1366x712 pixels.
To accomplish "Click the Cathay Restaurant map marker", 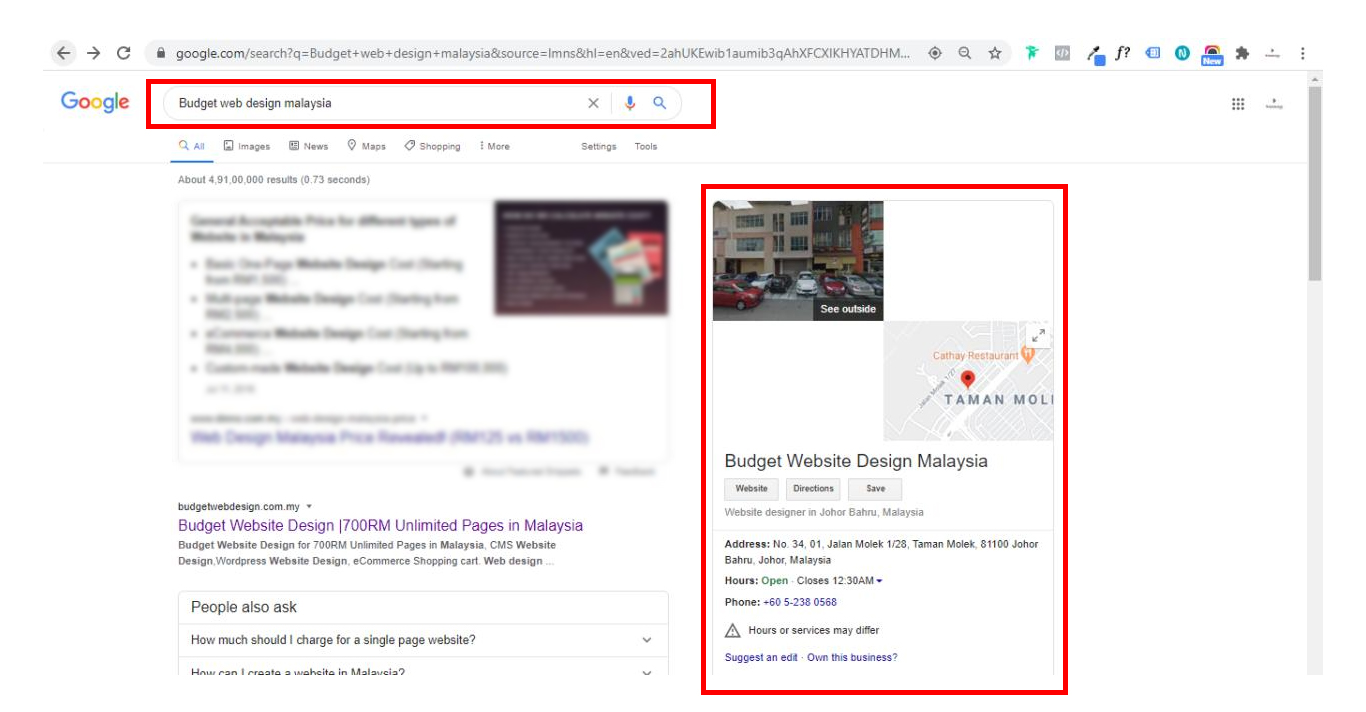I will pyautogui.click(x=1027, y=355).
